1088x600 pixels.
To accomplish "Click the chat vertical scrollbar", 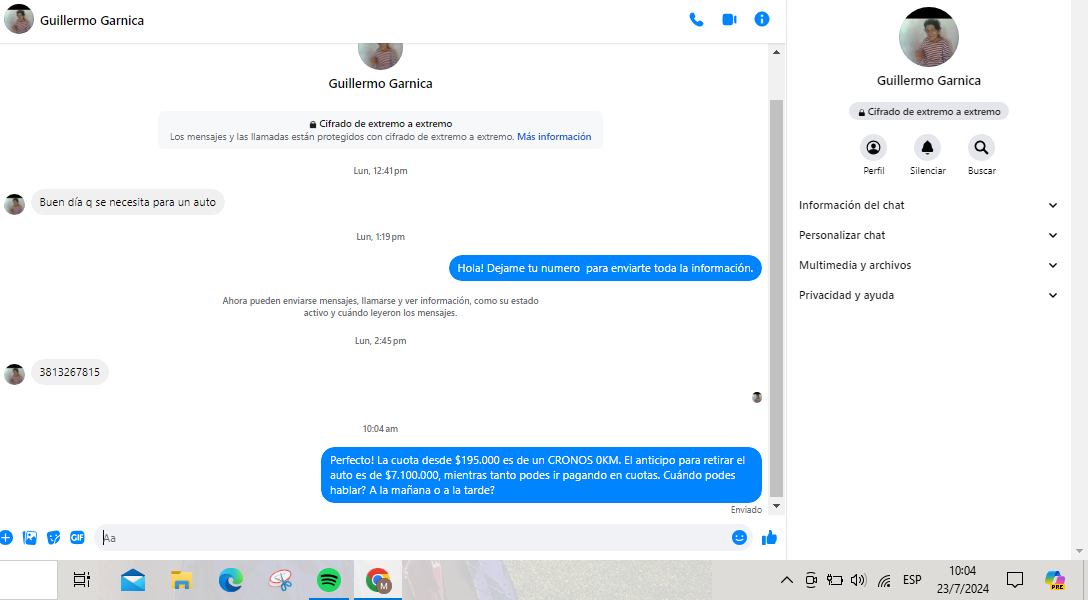I will tap(776, 300).
